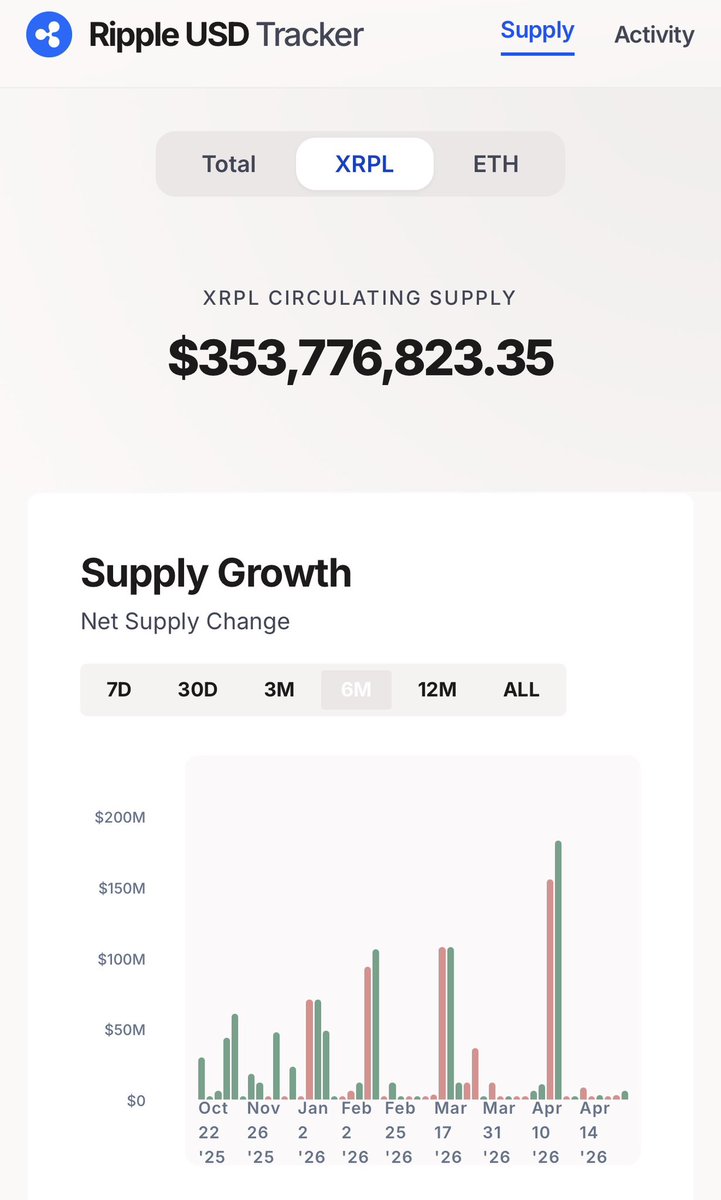The width and height of the screenshot is (721, 1200).
Task: Select the XRPL network toggle
Action: coord(364,164)
